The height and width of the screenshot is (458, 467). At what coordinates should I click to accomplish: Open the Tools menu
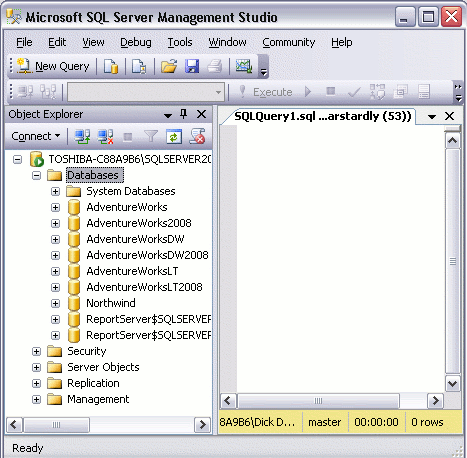click(180, 42)
